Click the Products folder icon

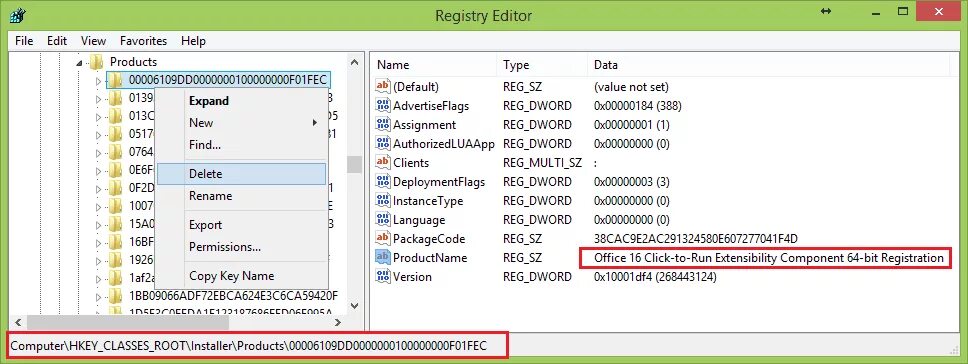click(x=96, y=62)
